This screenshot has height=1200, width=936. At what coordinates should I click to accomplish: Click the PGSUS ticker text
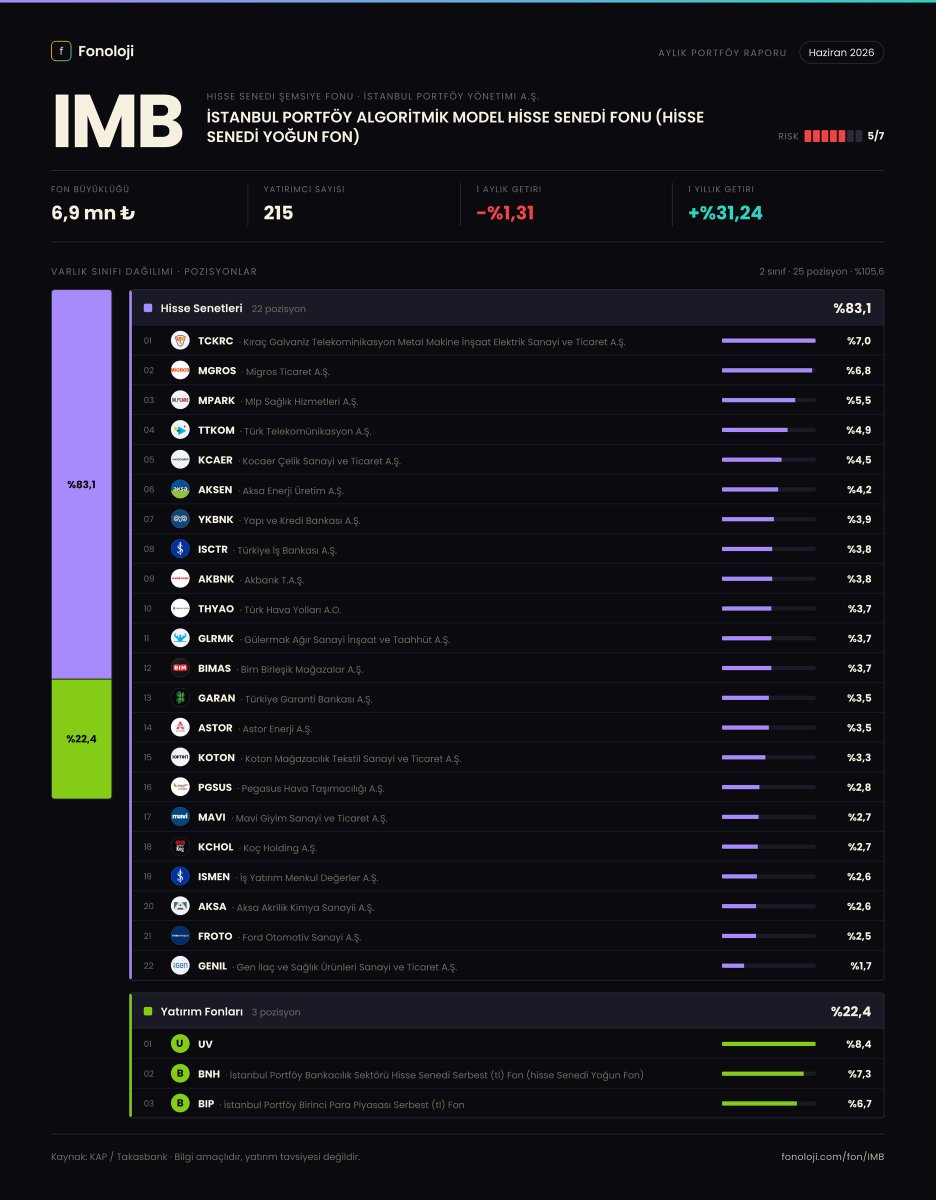[215, 787]
